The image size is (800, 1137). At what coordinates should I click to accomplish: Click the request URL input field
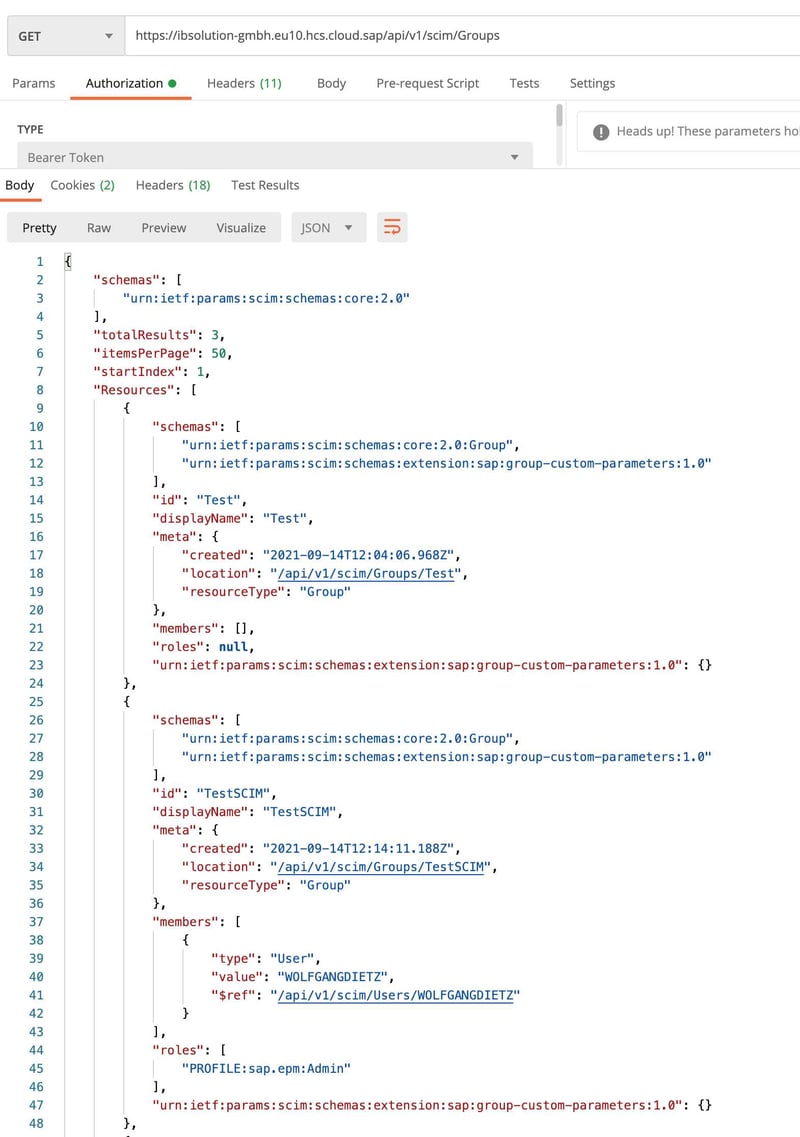pos(463,36)
